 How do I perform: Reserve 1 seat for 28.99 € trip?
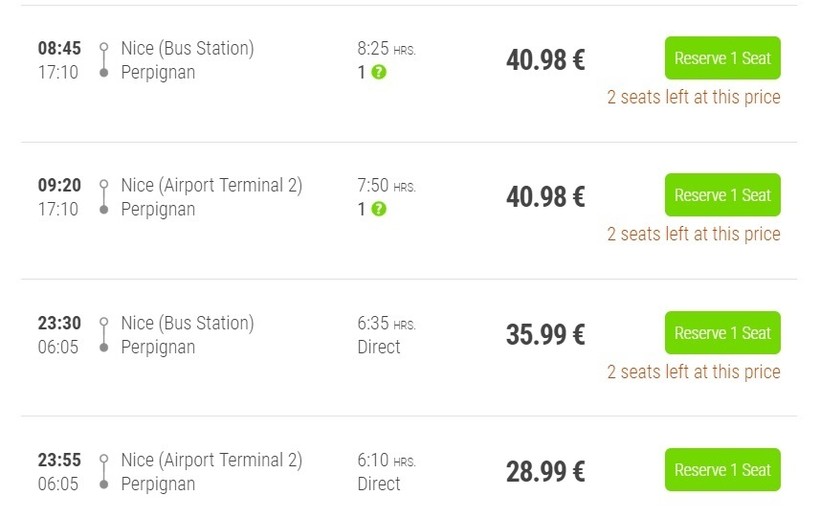[722, 470]
